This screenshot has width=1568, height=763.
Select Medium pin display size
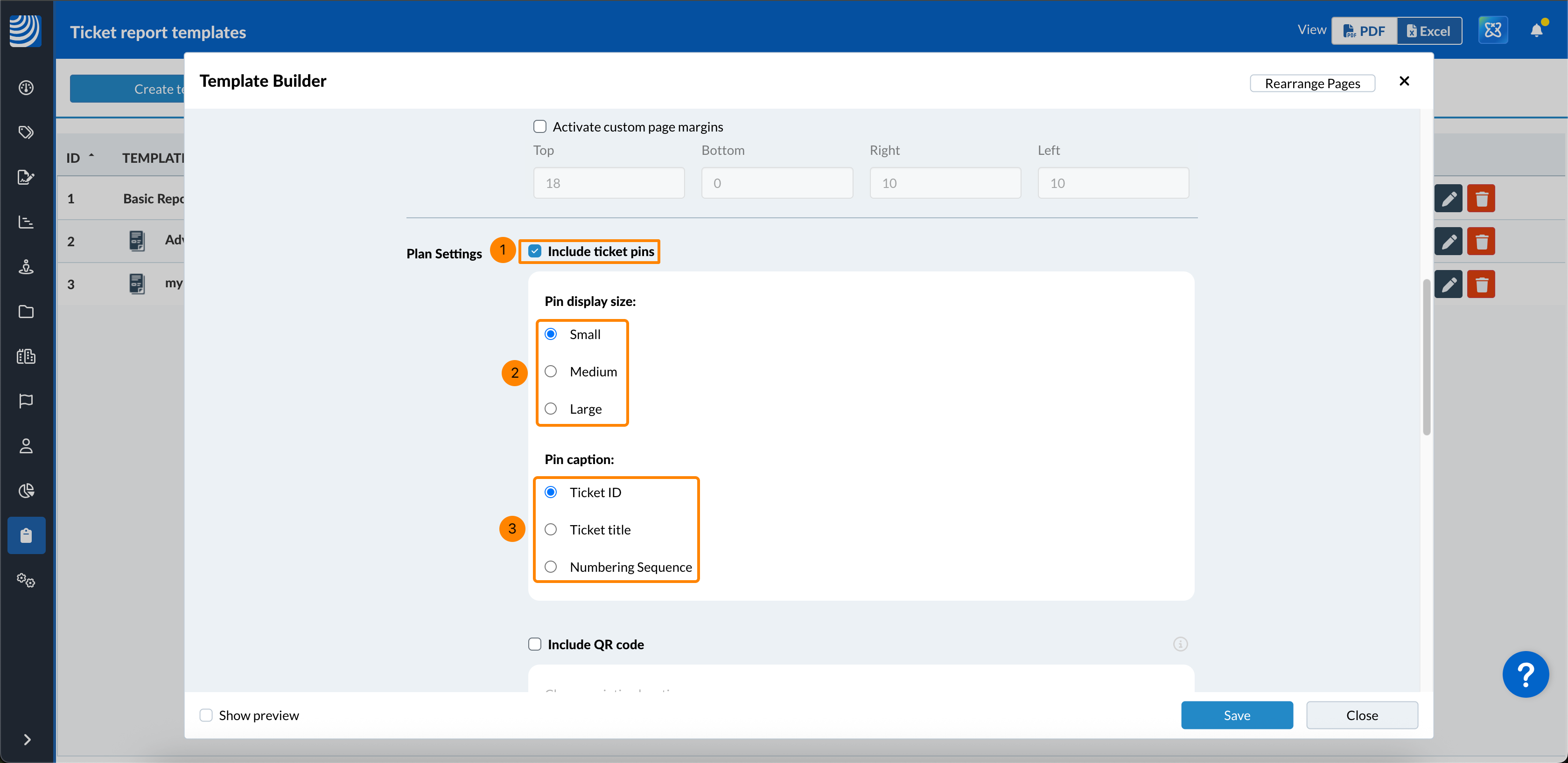pyautogui.click(x=551, y=371)
